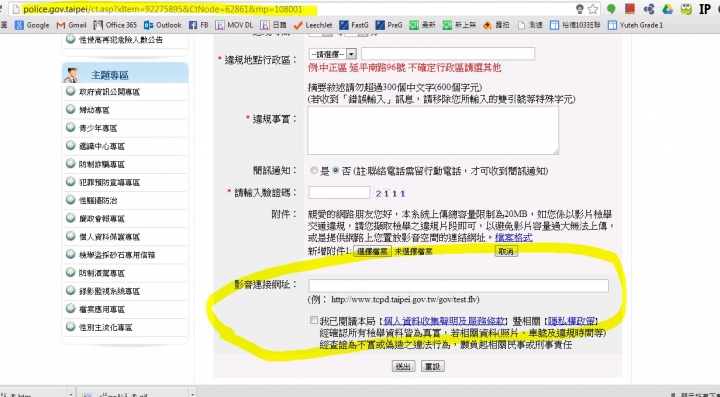Open the 隱私權政策 link

pos(571,321)
